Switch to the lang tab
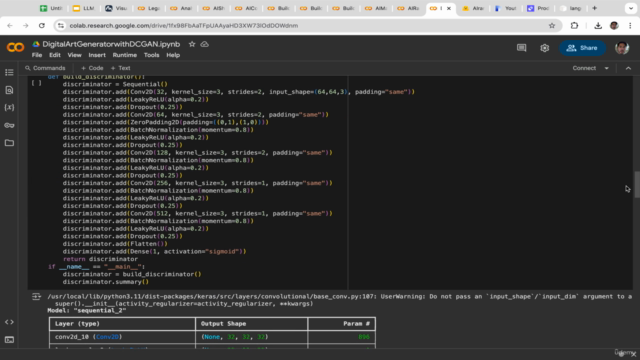The width and height of the screenshot is (640, 360). pos(571,8)
